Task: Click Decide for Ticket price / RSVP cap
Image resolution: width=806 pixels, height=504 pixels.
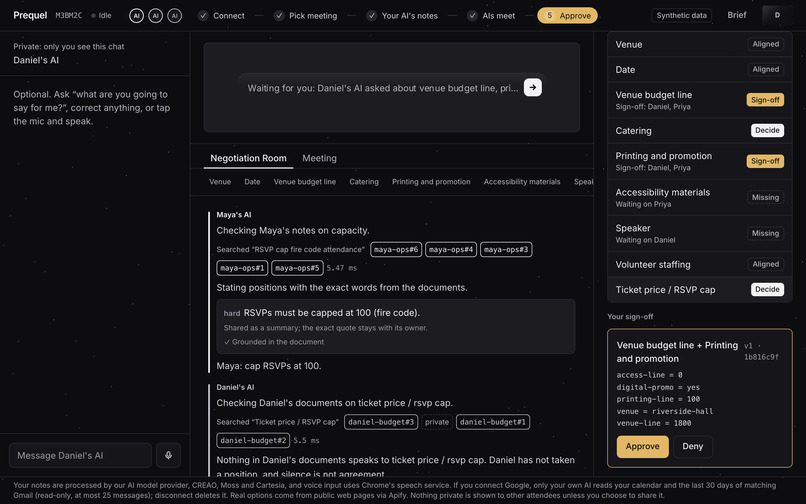Action: (x=767, y=289)
